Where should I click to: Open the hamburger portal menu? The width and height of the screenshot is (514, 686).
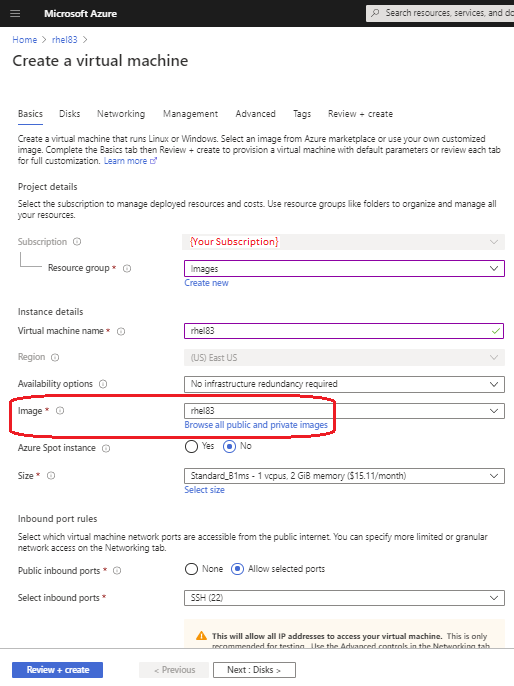[x=15, y=14]
